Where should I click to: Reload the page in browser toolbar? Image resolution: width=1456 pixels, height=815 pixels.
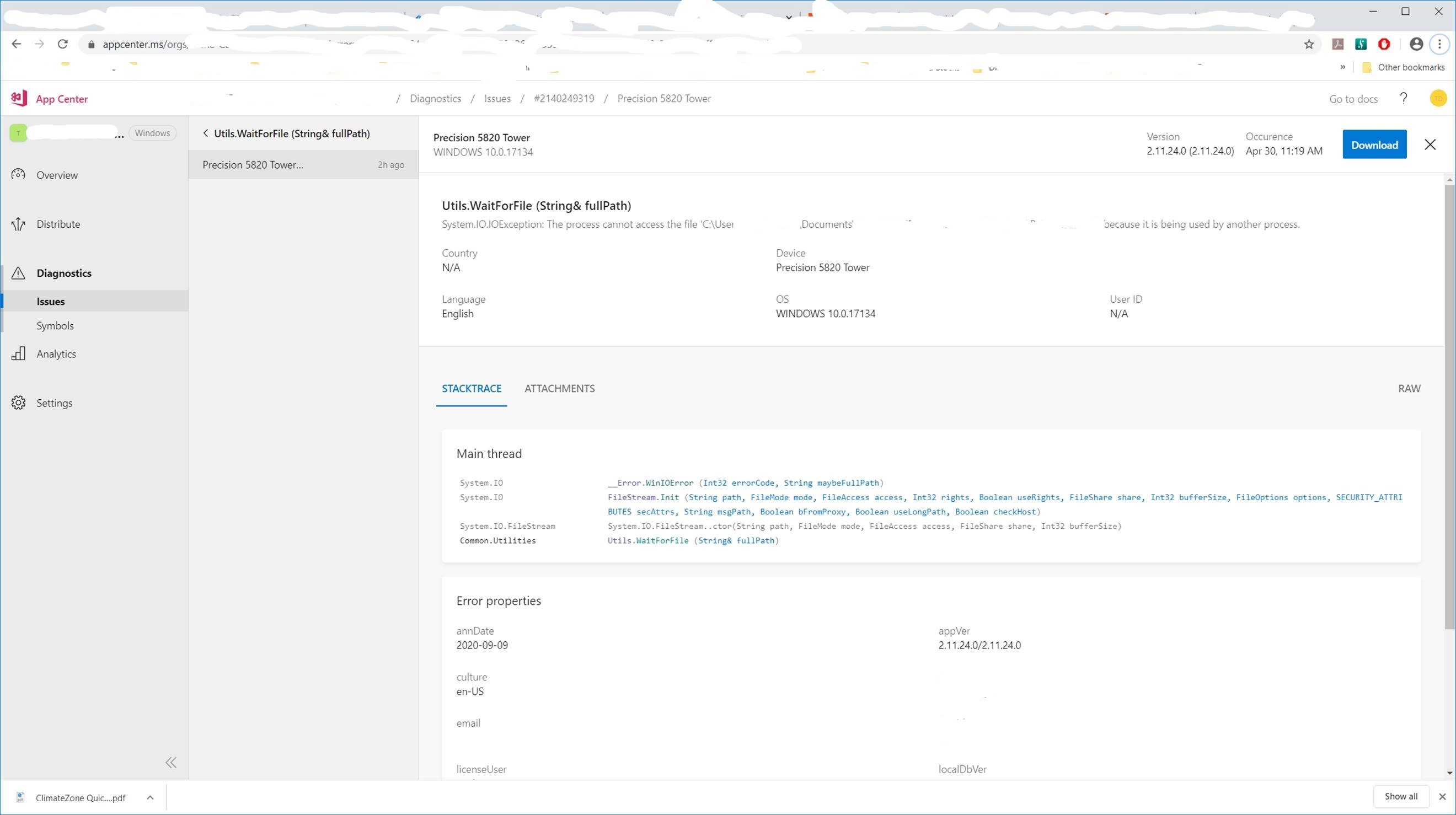63,44
